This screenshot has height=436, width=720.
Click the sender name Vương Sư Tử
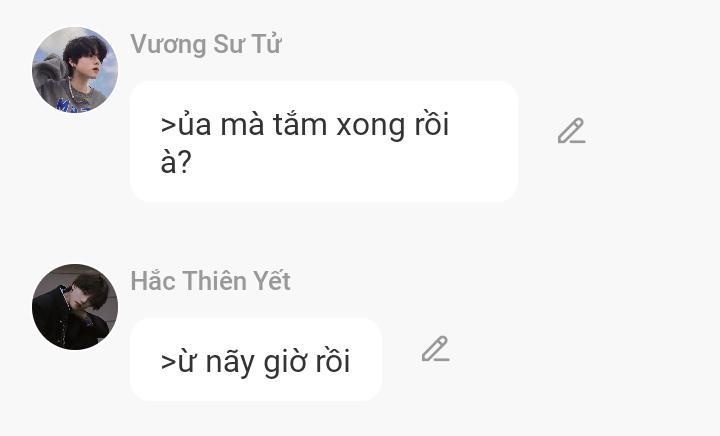tap(205, 44)
